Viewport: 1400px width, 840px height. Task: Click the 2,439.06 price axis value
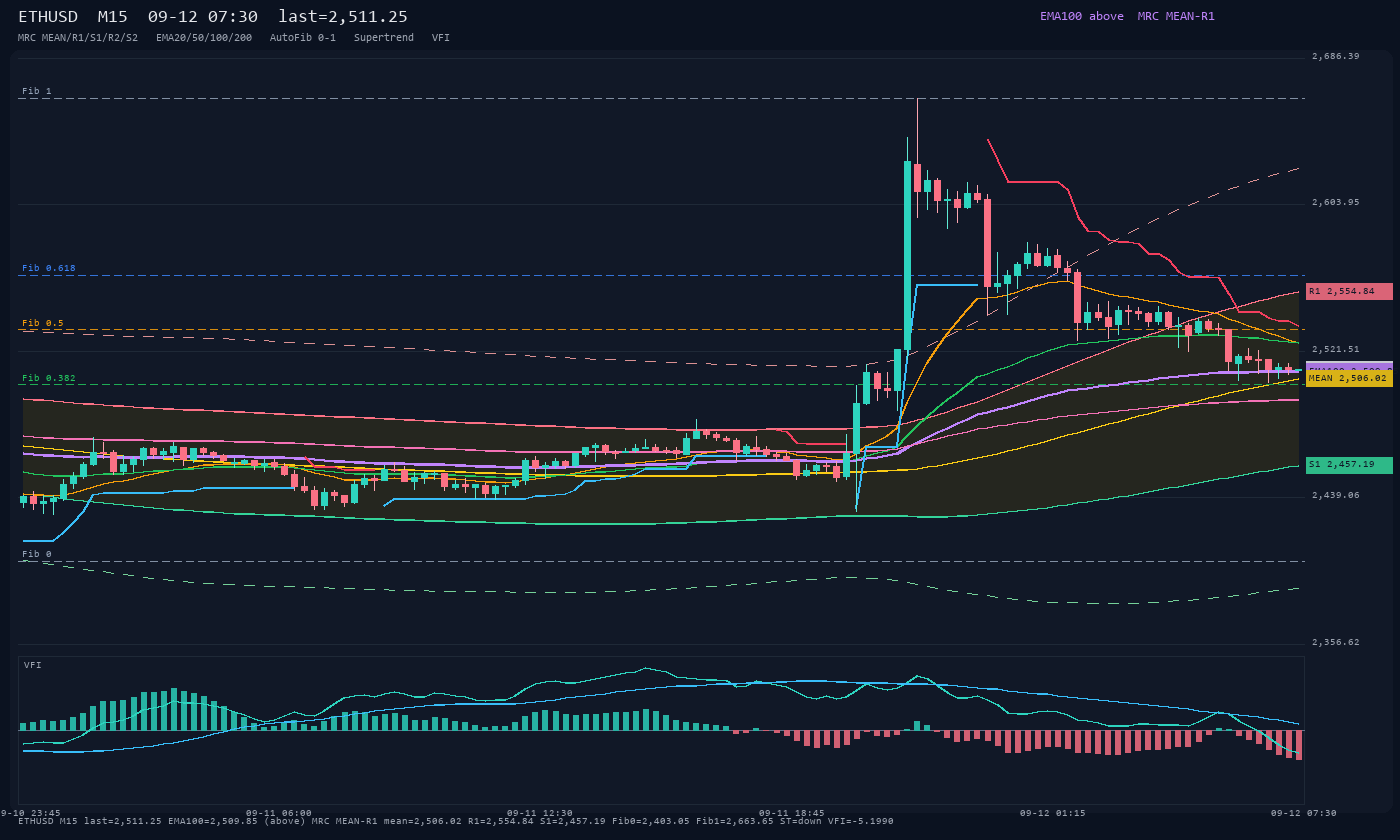pyautogui.click(x=1336, y=495)
